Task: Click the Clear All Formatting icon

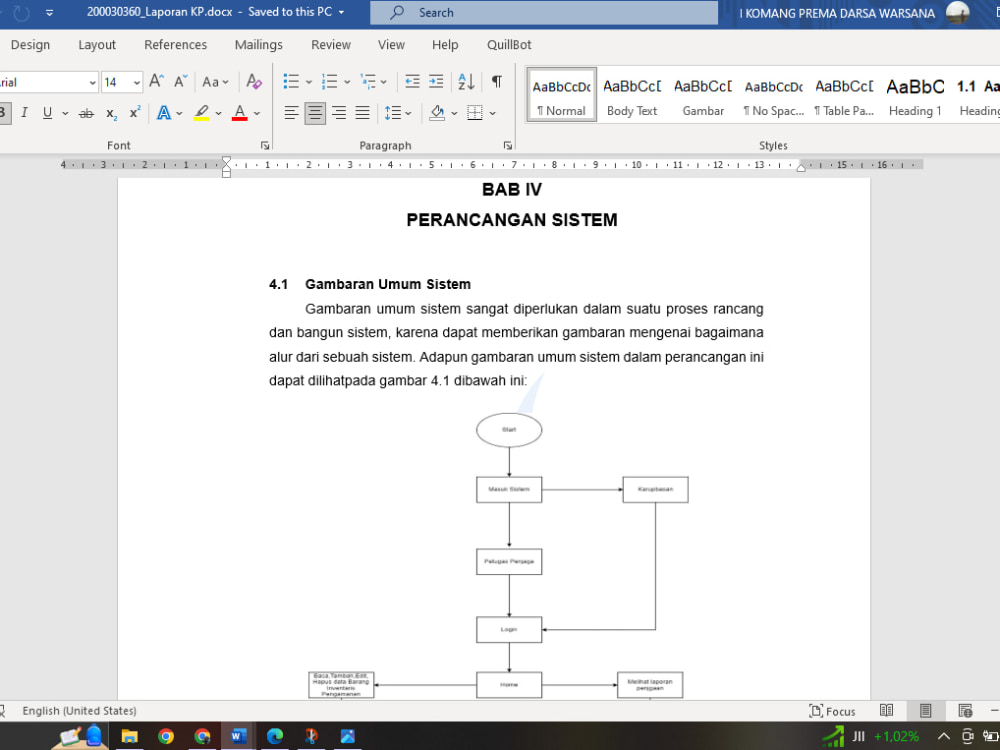Action: 254,82
